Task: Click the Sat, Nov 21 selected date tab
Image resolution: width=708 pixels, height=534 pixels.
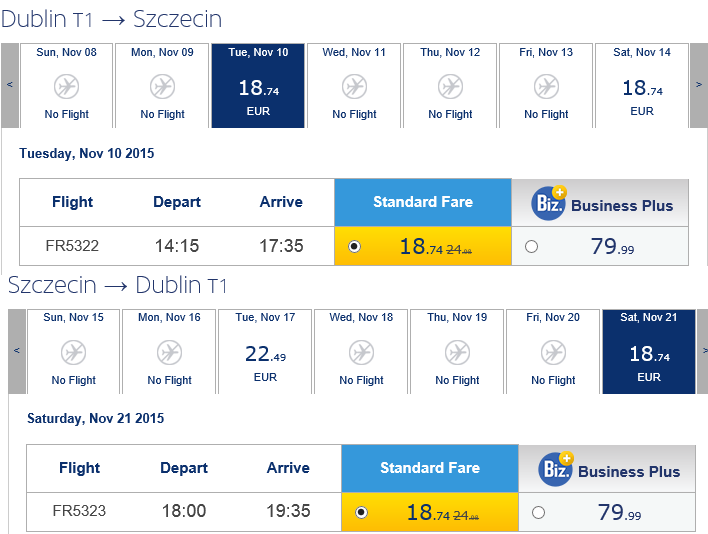Action: pyautogui.click(x=649, y=351)
